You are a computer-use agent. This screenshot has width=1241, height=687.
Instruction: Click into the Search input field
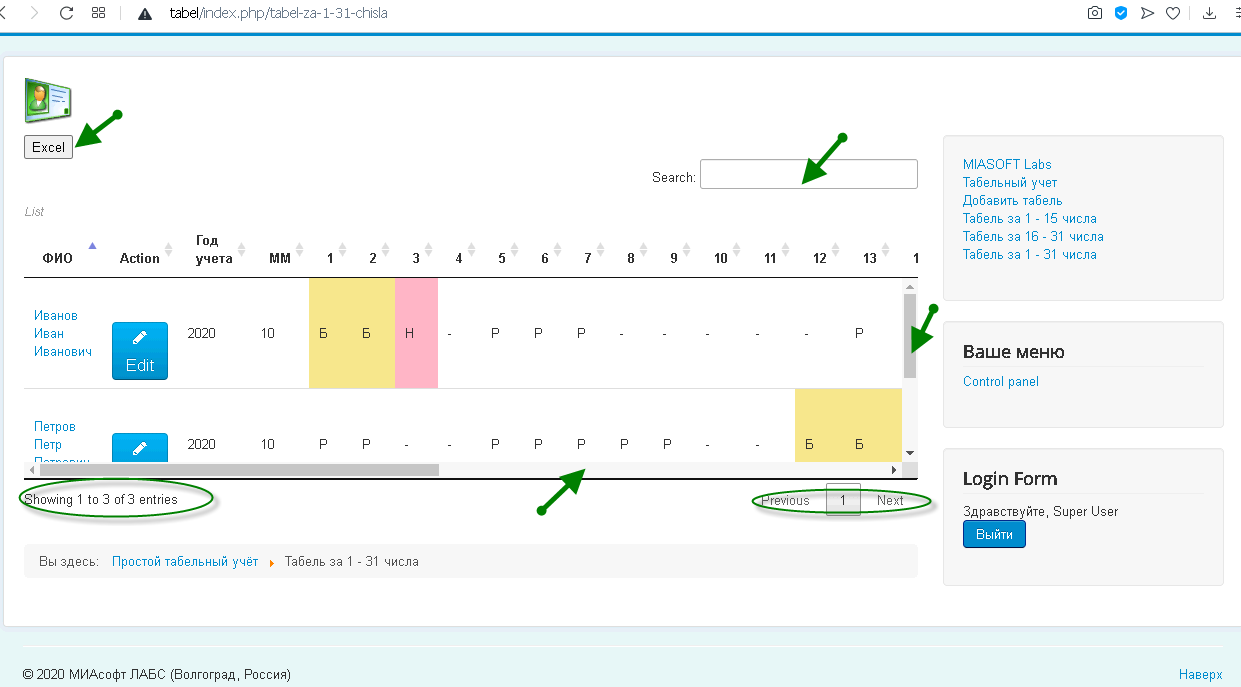click(808, 174)
